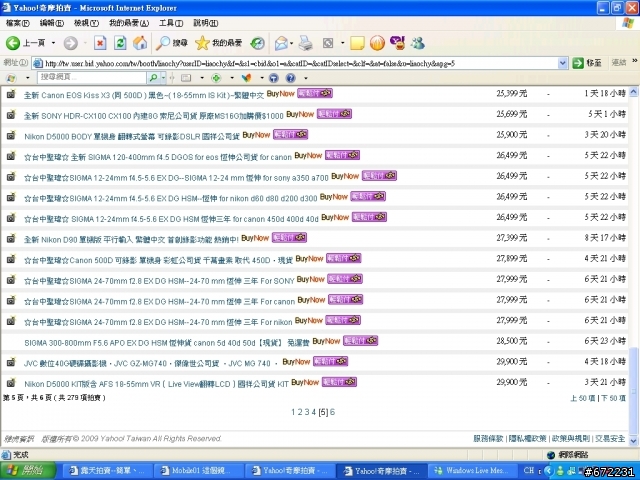
Task: Click the URL address field
Action: (x=300, y=63)
